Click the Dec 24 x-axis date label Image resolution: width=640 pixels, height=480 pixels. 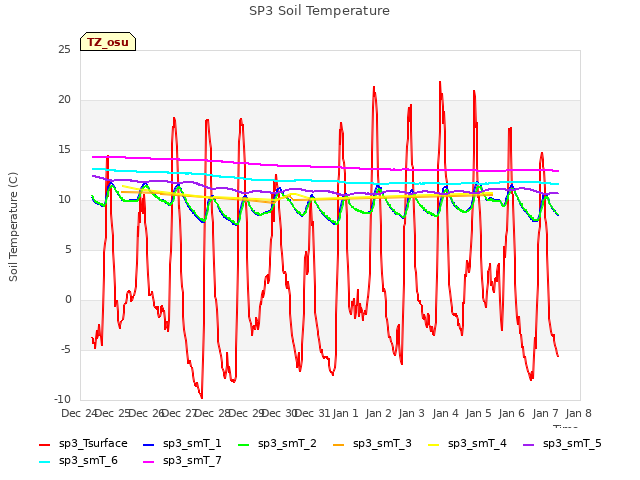tap(79, 413)
